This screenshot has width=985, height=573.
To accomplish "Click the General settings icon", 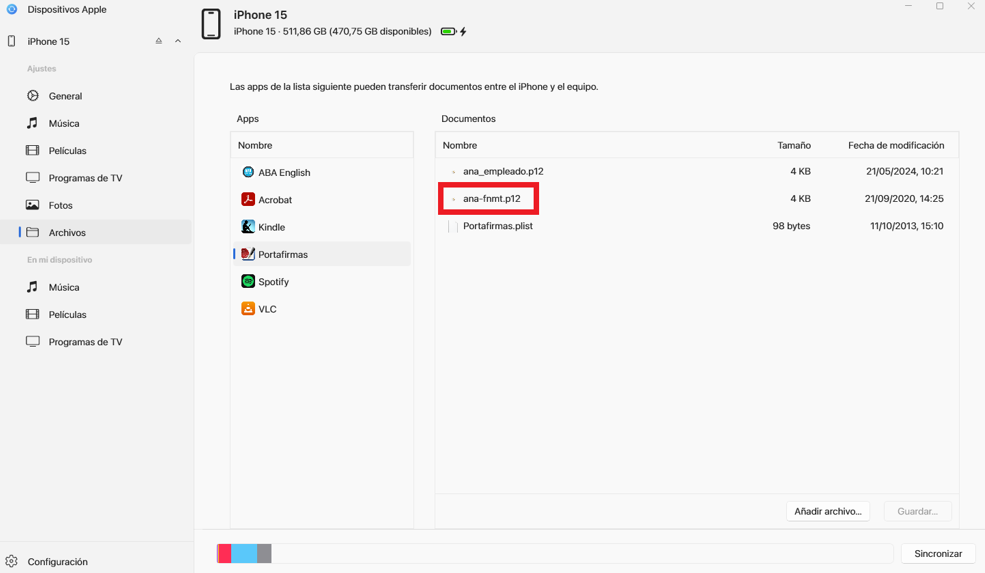I will [33, 96].
